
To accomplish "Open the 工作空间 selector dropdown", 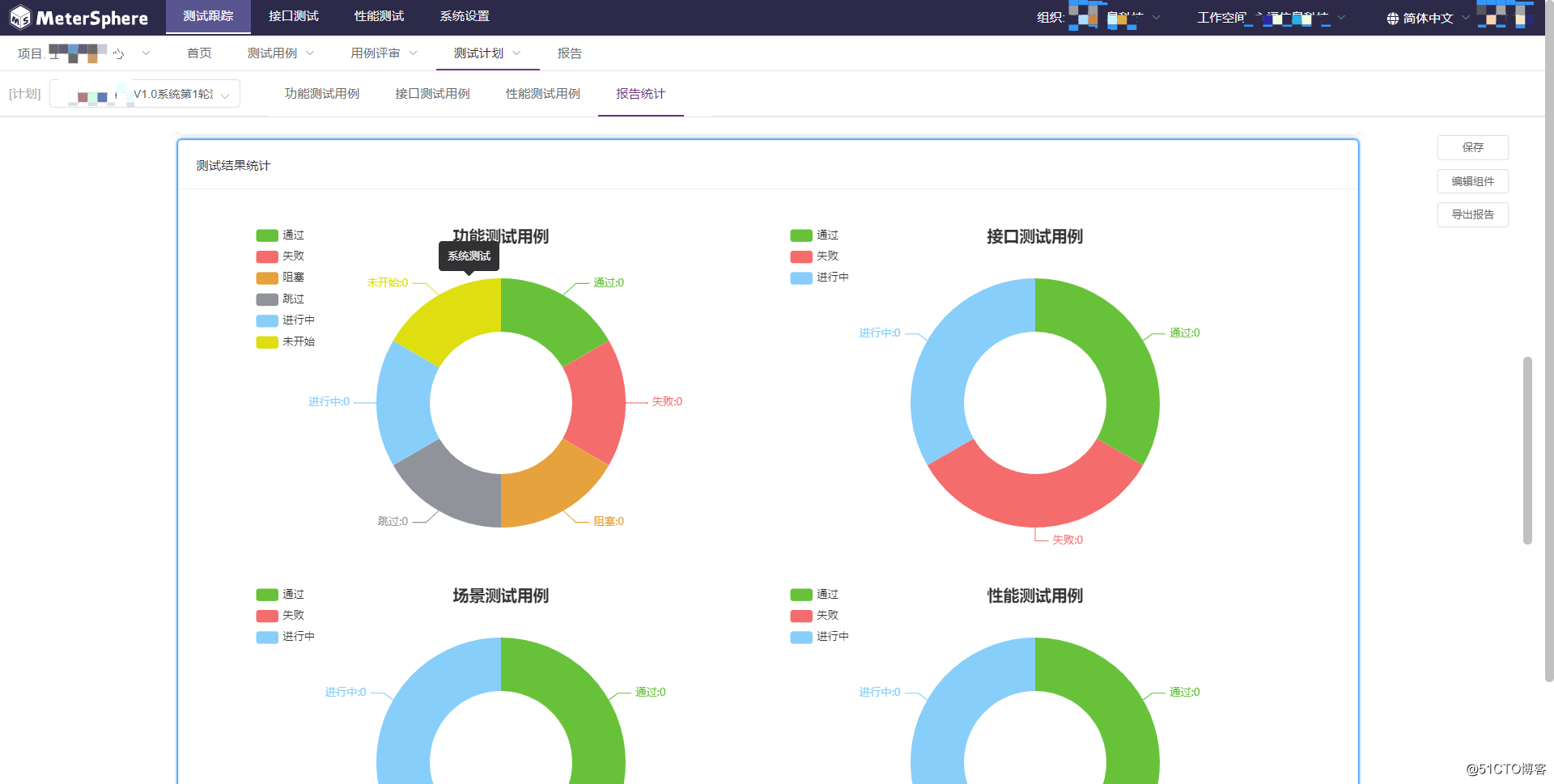I will click(1272, 18).
